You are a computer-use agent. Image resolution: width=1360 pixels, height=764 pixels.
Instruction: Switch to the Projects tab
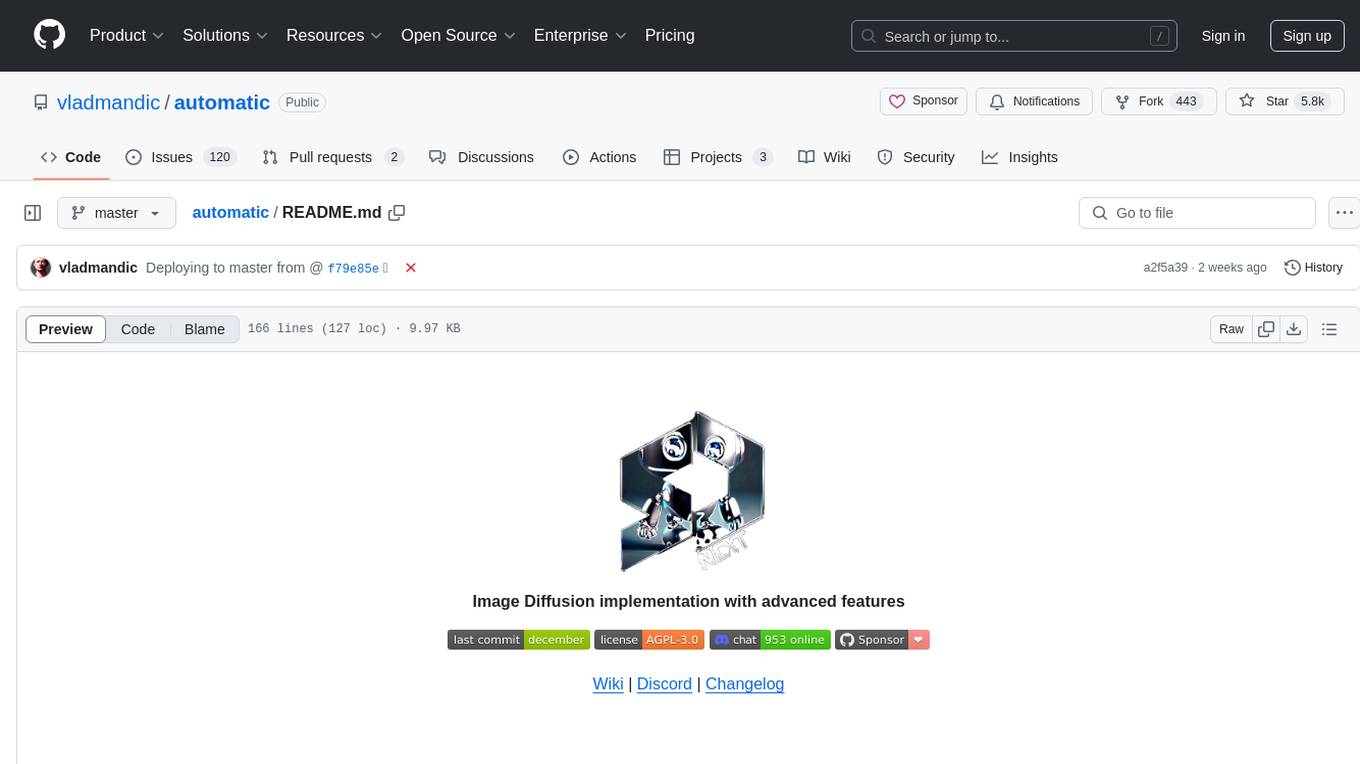click(718, 157)
